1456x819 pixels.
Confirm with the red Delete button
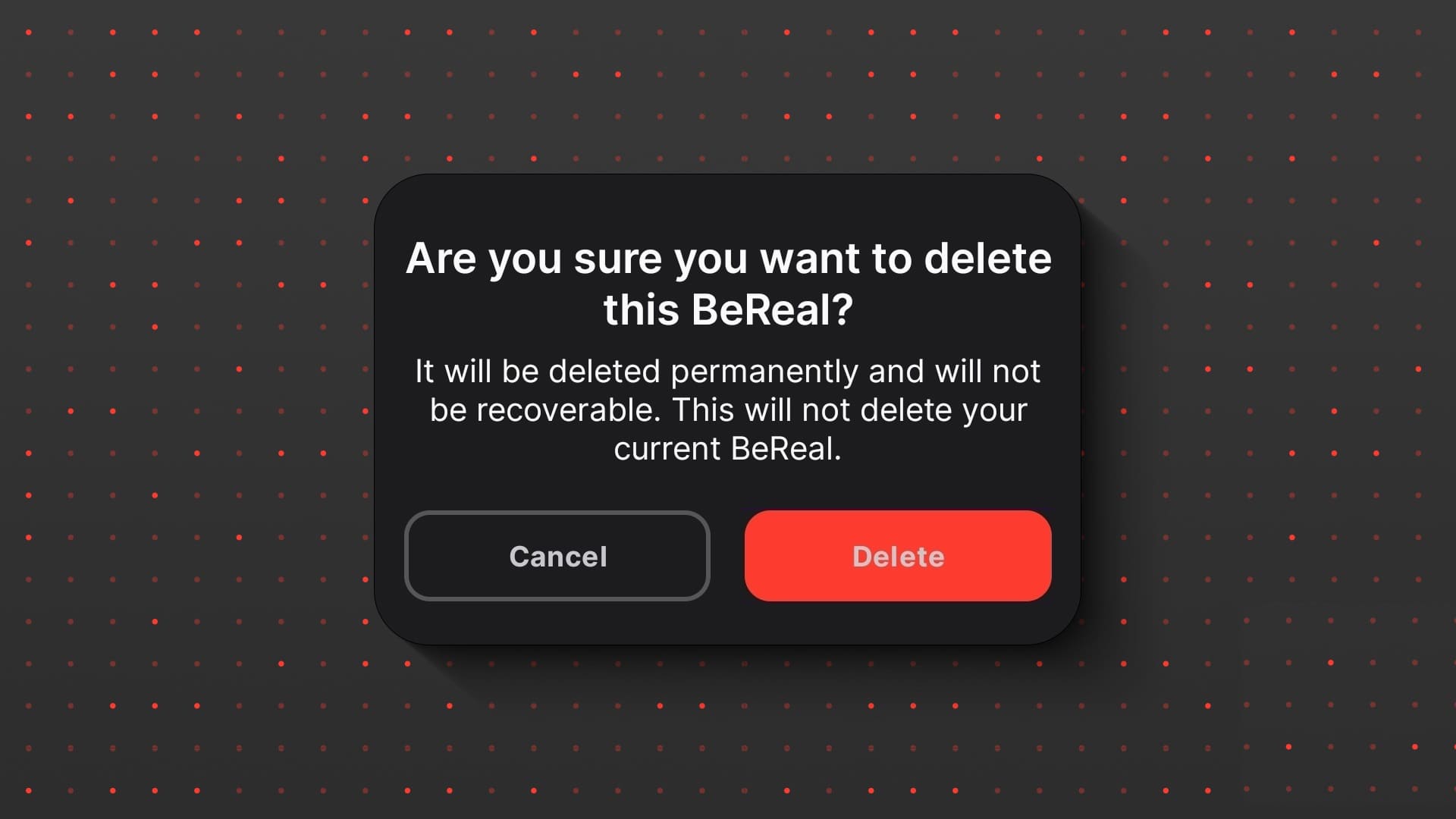coord(898,556)
